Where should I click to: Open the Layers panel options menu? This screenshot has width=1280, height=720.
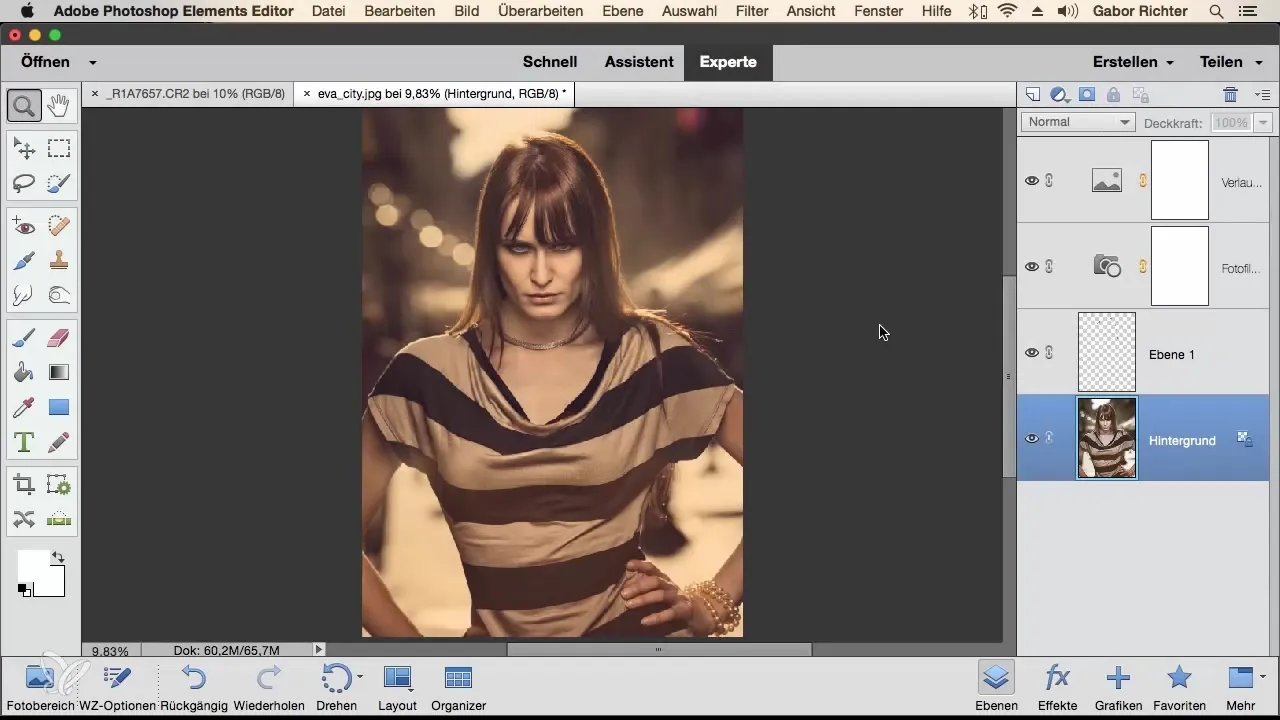(x=1263, y=95)
